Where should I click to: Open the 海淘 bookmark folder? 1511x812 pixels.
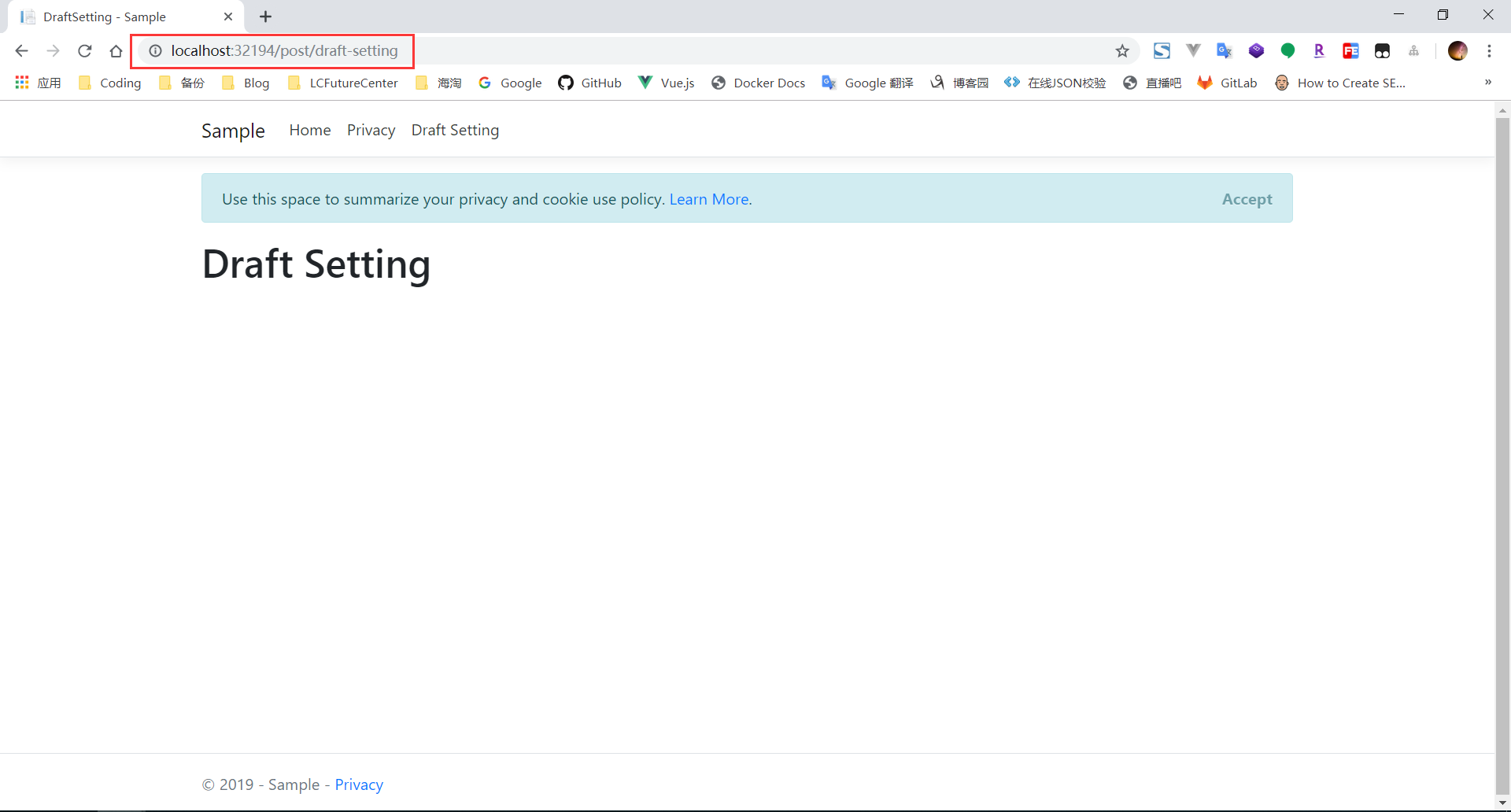tap(438, 83)
